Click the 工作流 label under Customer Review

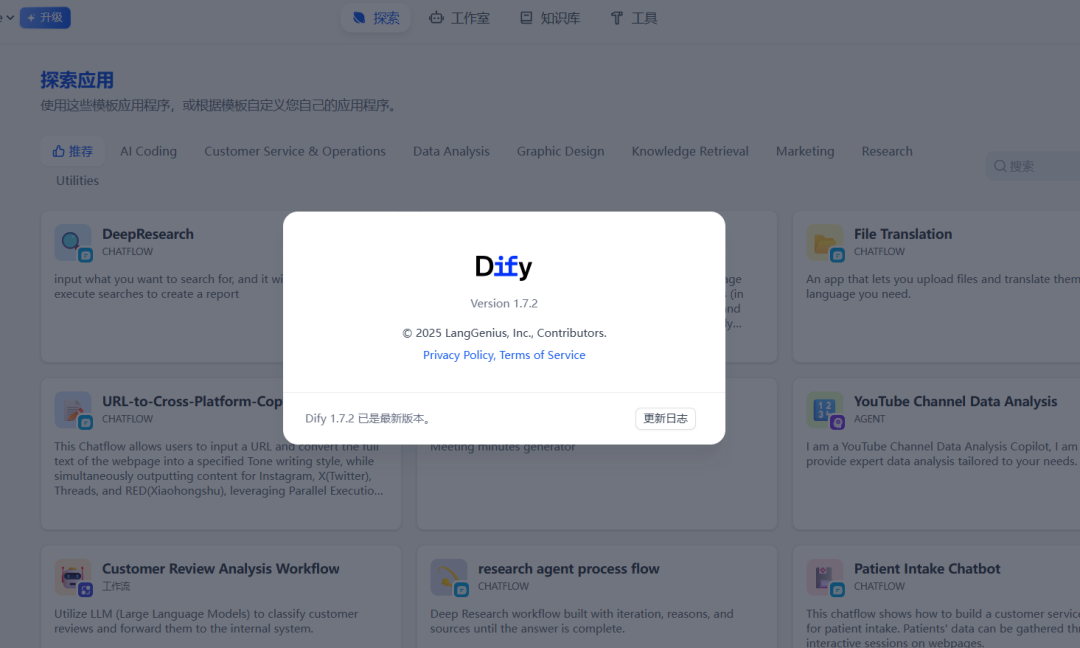point(116,586)
